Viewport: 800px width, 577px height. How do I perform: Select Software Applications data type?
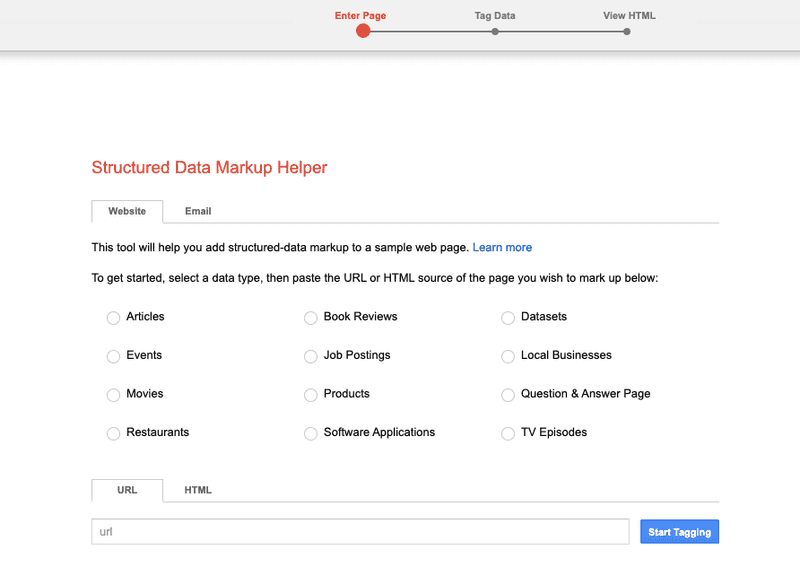[311, 433]
